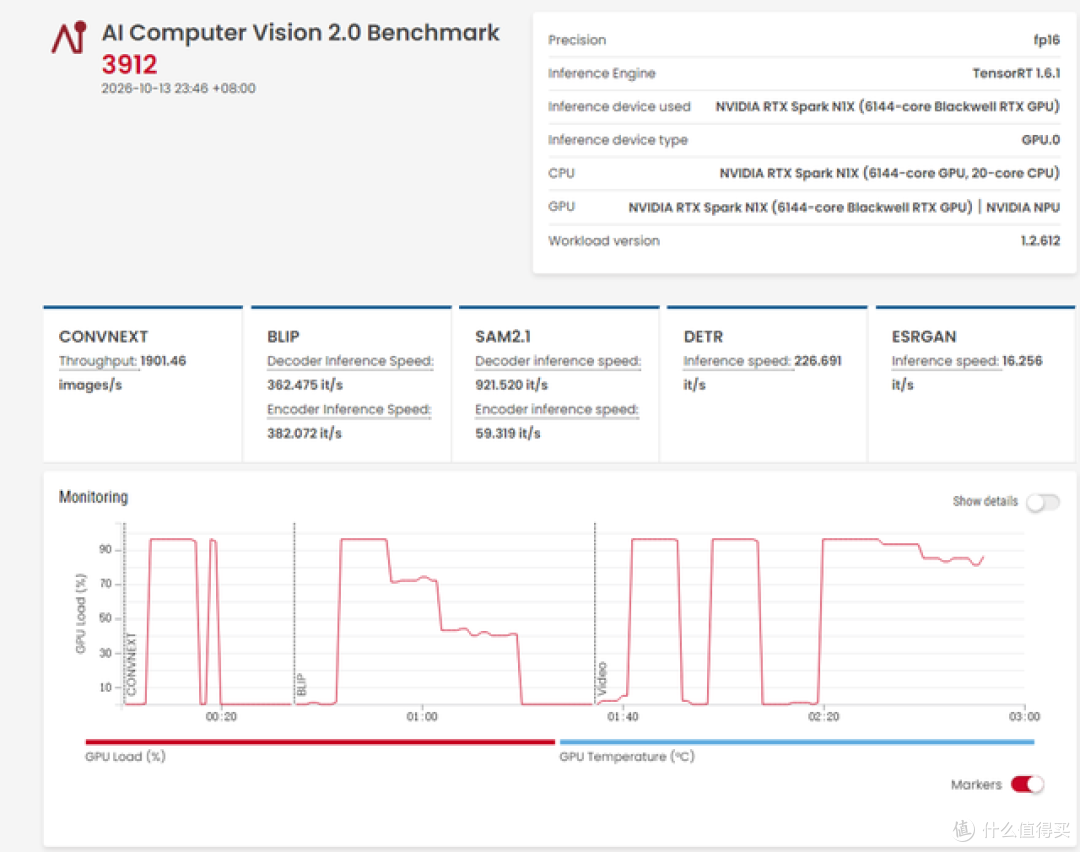1080x852 pixels.
Task: Turn off the Markers switch
Action: (1027, 785)
